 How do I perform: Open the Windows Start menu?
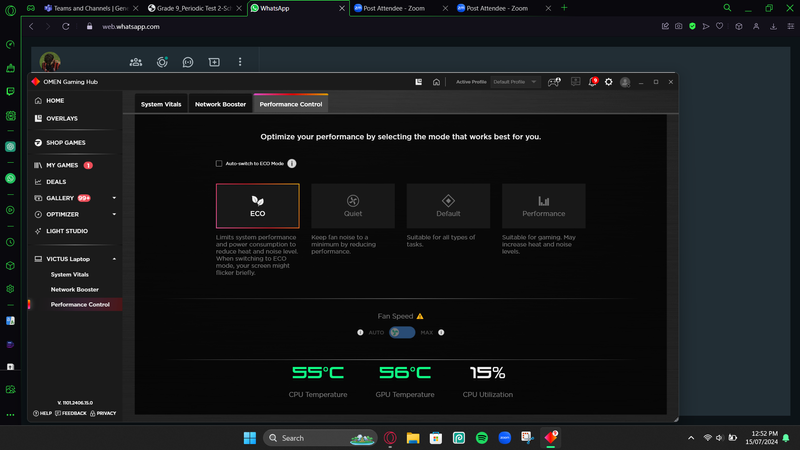pos(250,438)
